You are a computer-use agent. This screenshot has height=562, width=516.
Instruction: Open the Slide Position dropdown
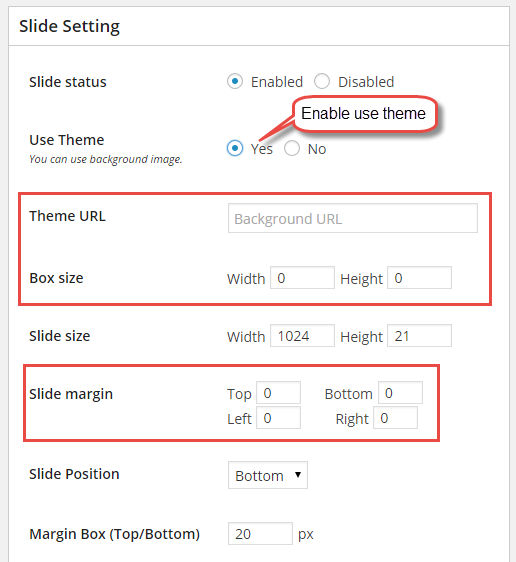coord(268,475)
